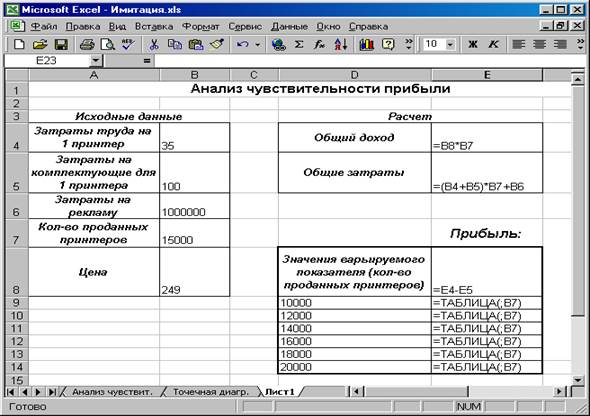Click the Edit Formula equals button
Screen dimensions: 590x416
tap(147, 61)
